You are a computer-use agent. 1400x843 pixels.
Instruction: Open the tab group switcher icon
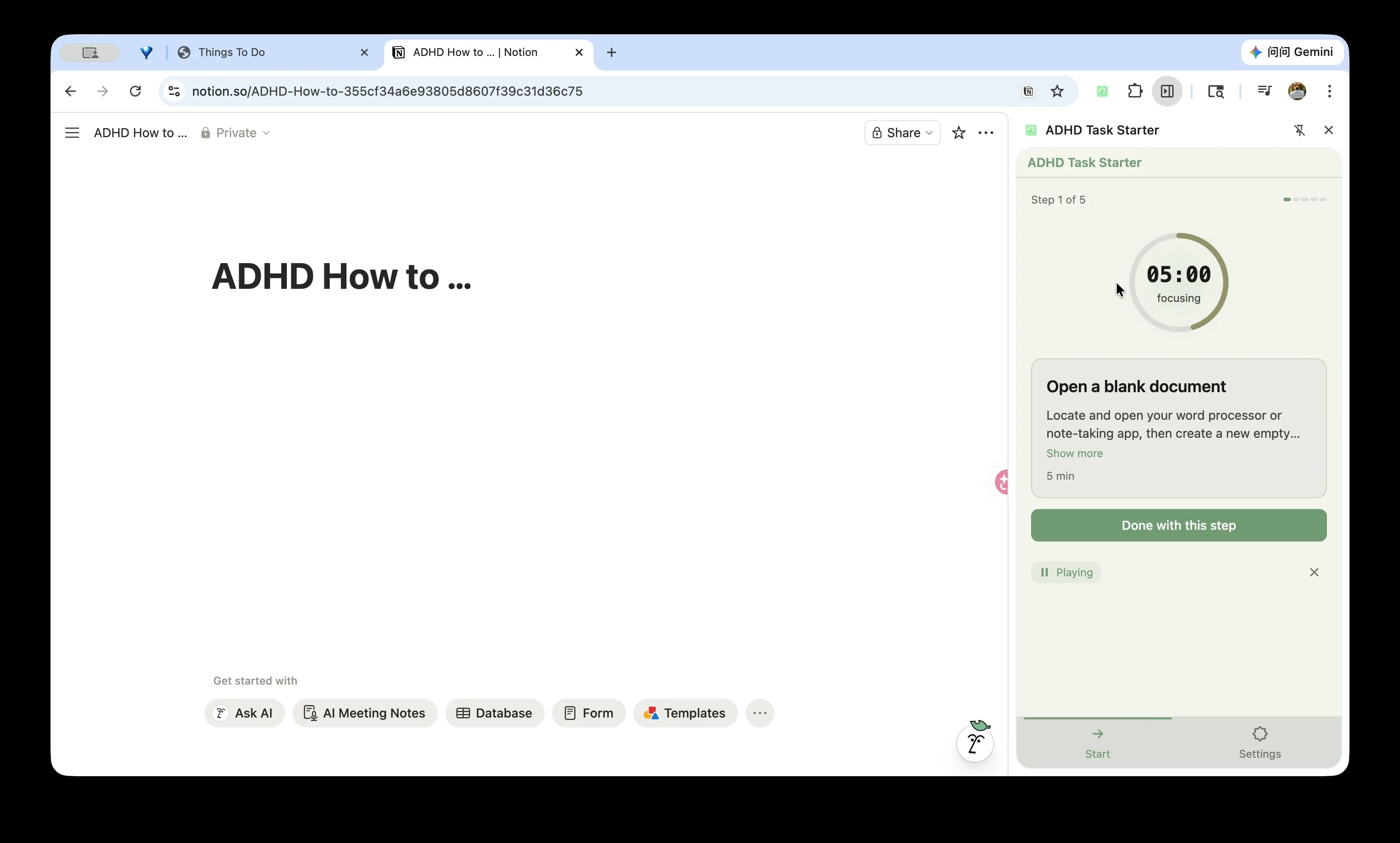tap(90, 53)
